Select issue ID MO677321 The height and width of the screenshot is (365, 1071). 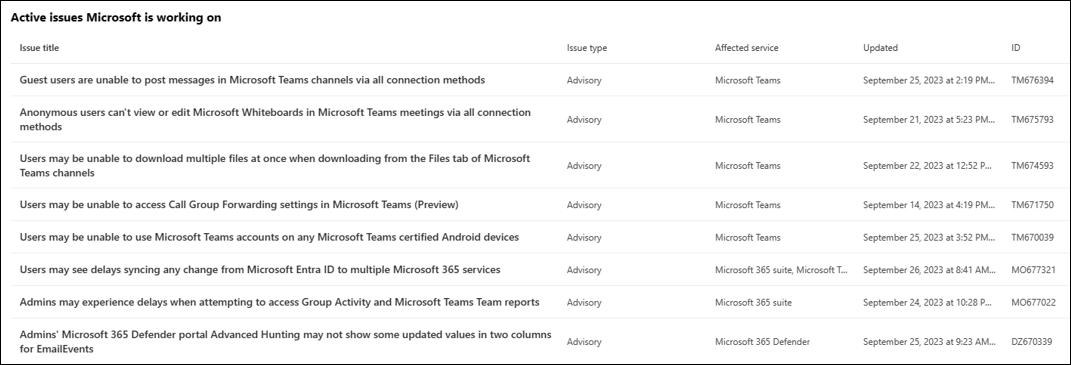tap(1033, 270)
